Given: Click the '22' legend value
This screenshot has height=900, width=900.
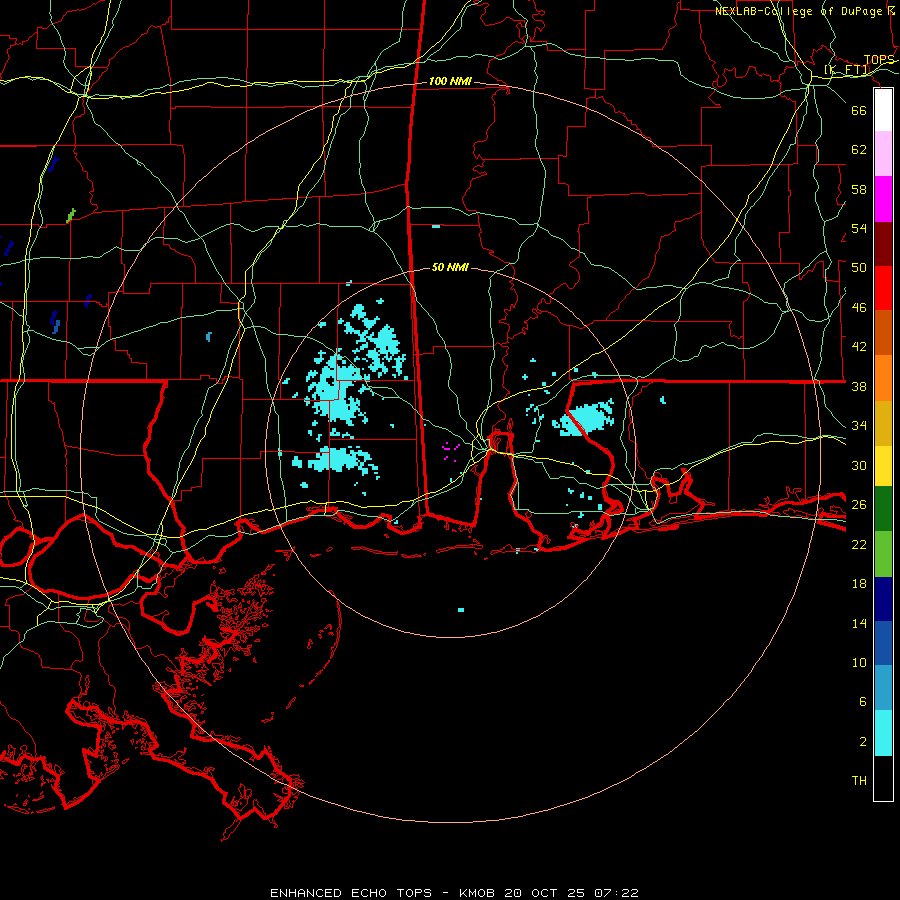Looking at the screenshot, I should [x=859, y=544].
